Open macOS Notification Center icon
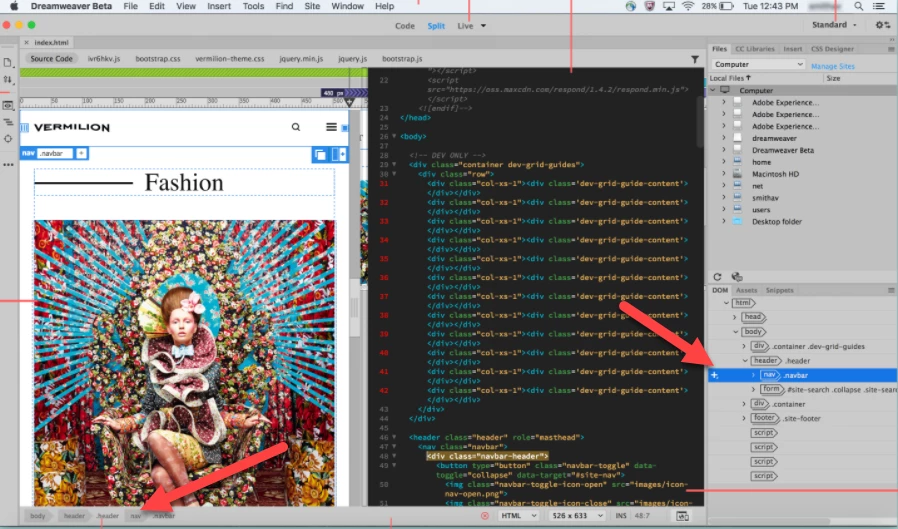The width and height of the screenshot is (898, 529). click(879, 6)
